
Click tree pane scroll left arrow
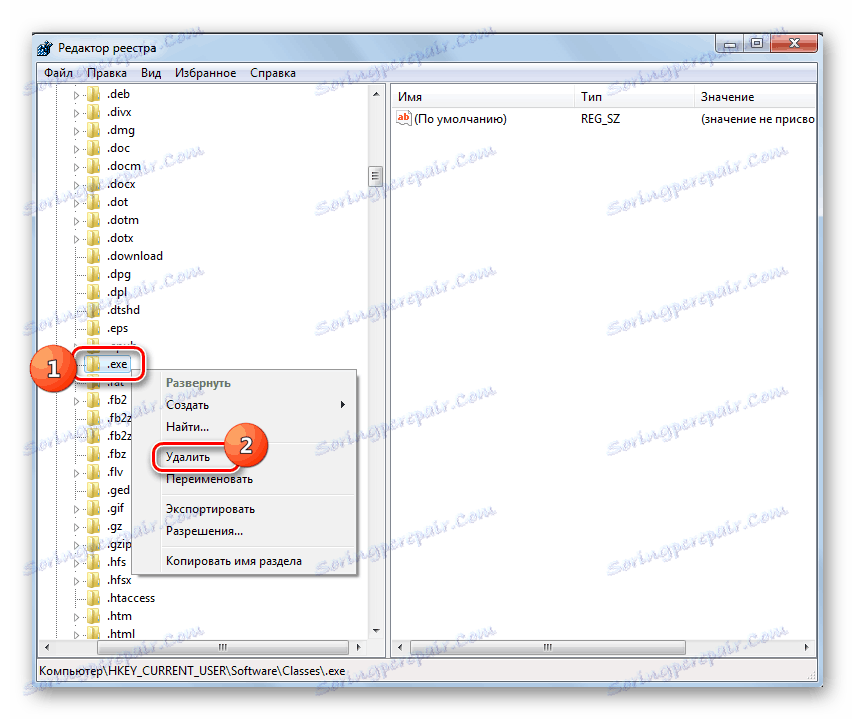[x=47, y=647]
